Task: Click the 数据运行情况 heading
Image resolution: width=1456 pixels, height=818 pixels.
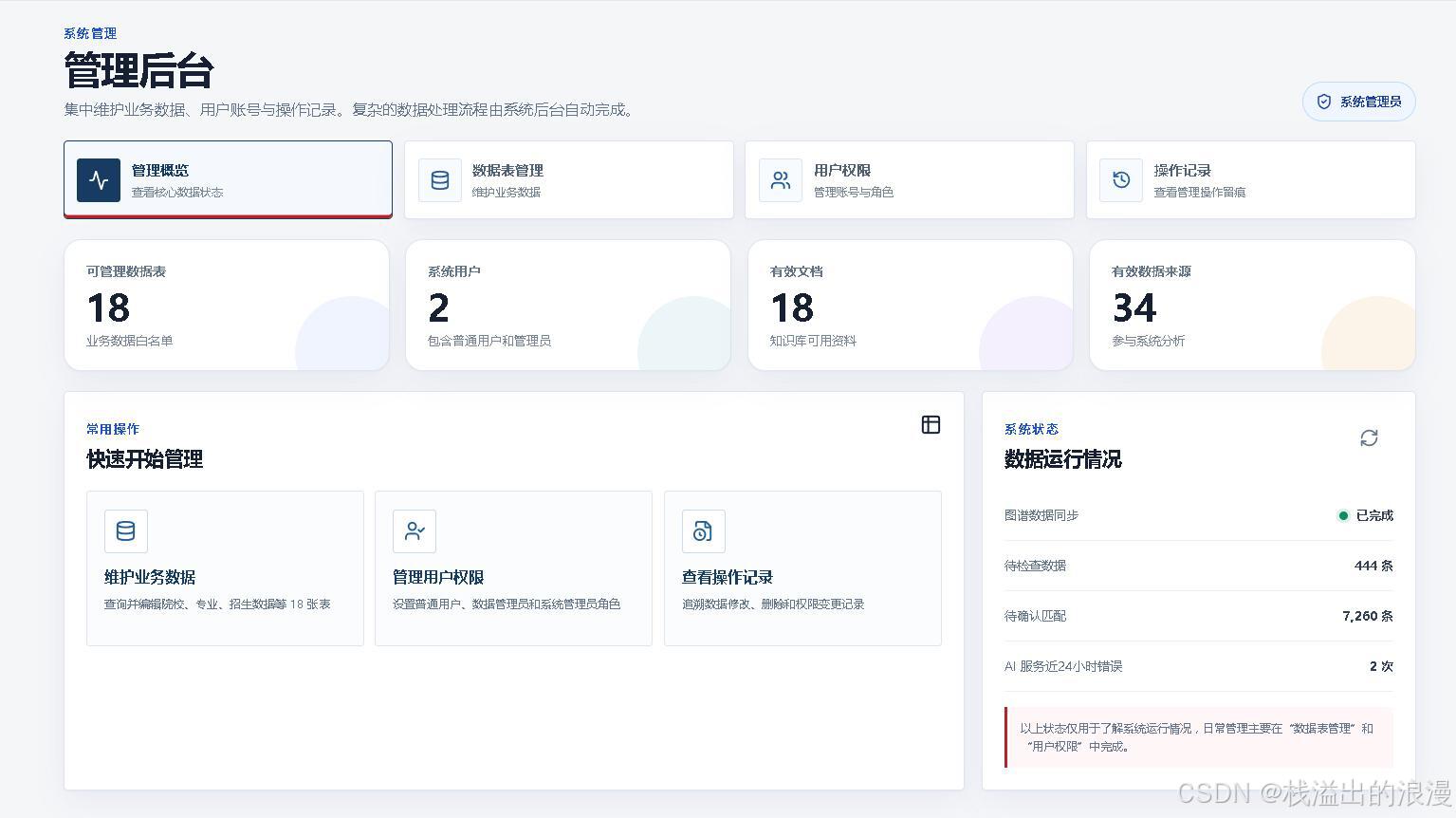Action: pyautogui.click(x=1062, y=459)
